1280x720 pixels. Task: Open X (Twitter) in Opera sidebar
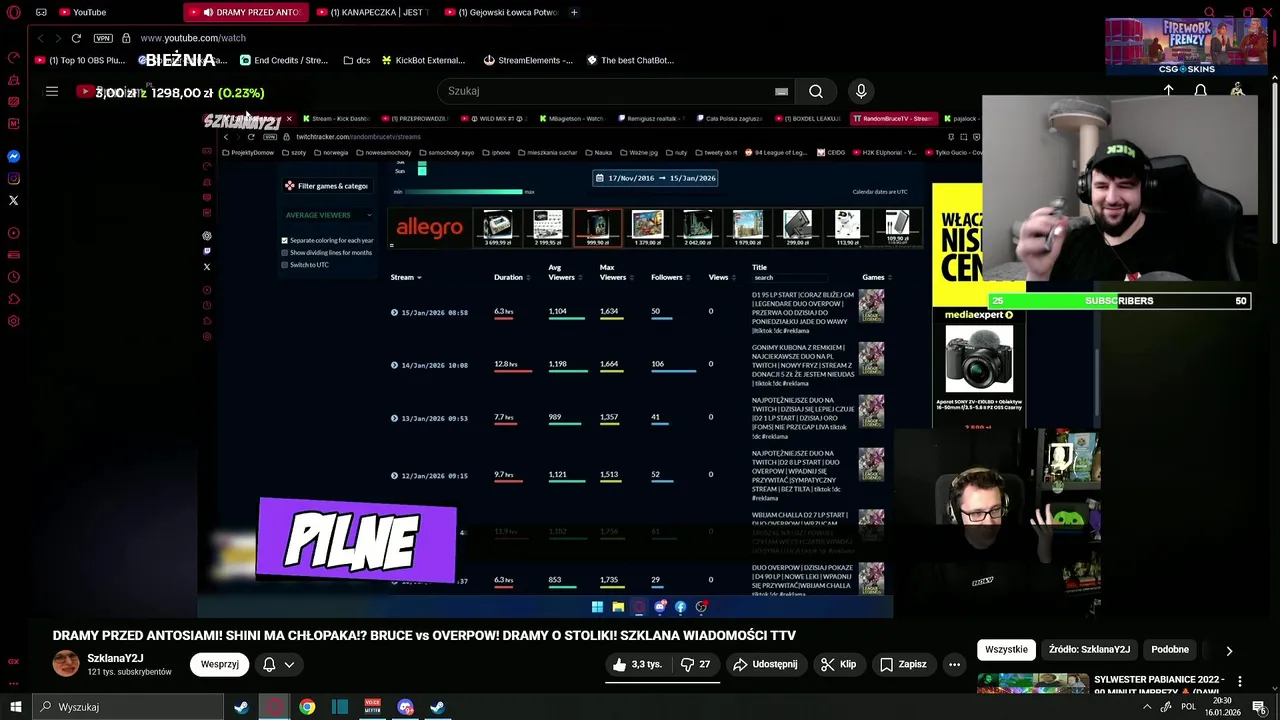click(13, 200)
